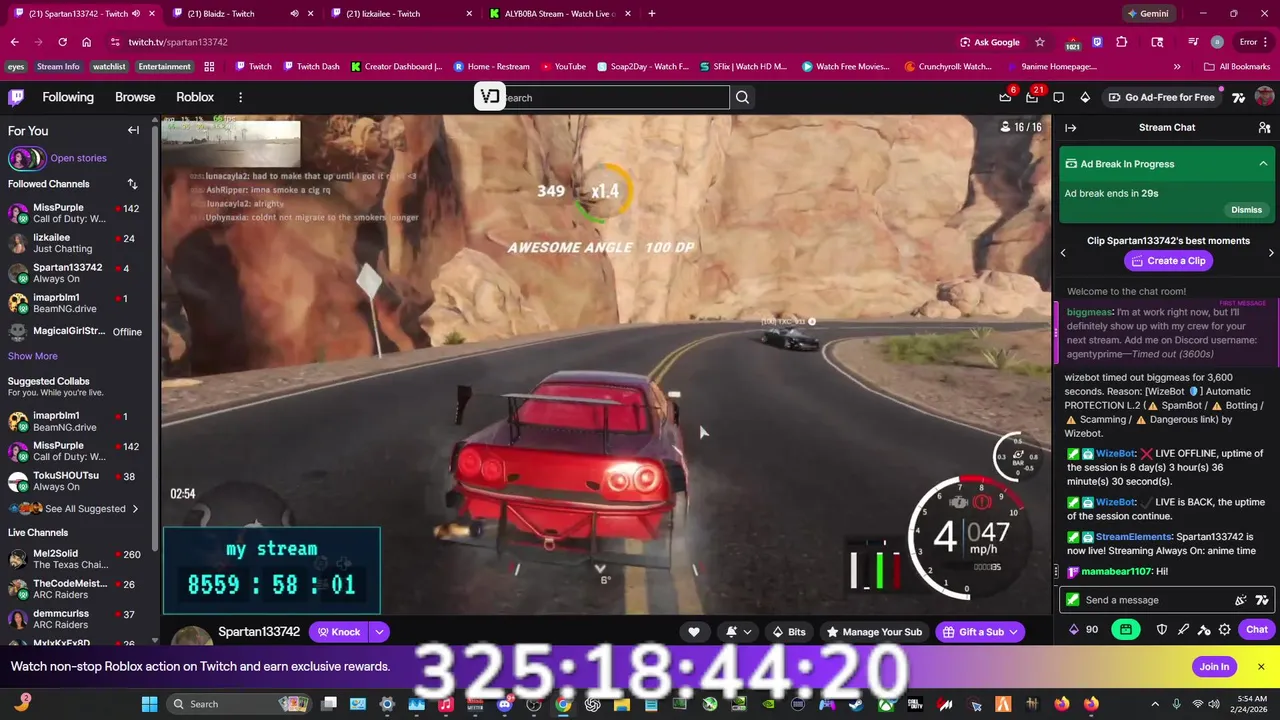Open the Twitch home logo

pyautogui.click(x=16, y=97)
